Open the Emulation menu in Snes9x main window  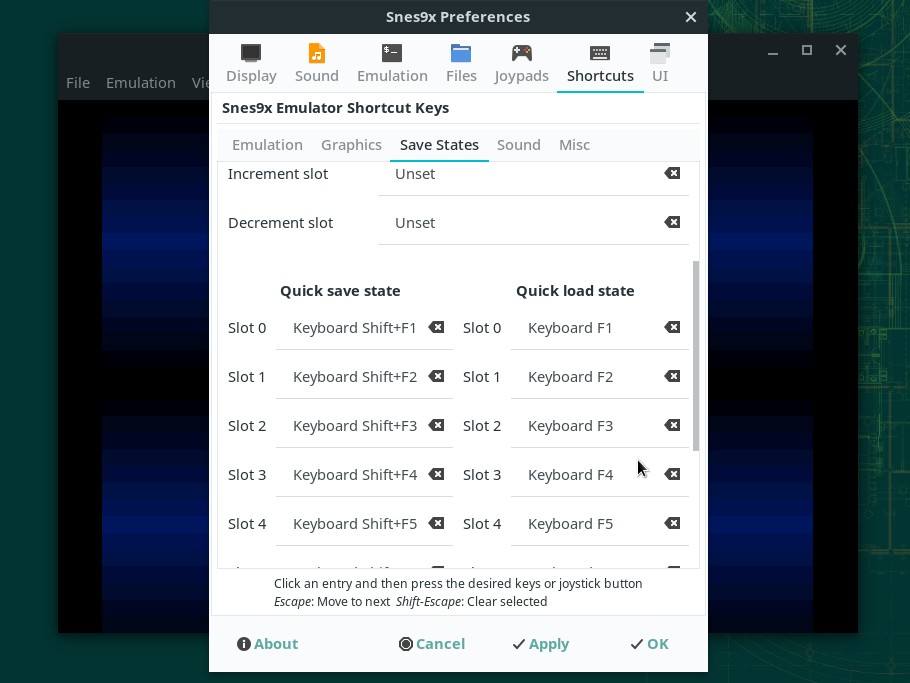tap(140, 83)
